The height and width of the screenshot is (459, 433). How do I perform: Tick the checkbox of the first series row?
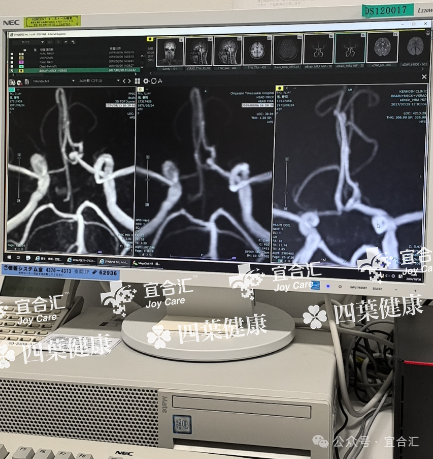click(12, 54)
